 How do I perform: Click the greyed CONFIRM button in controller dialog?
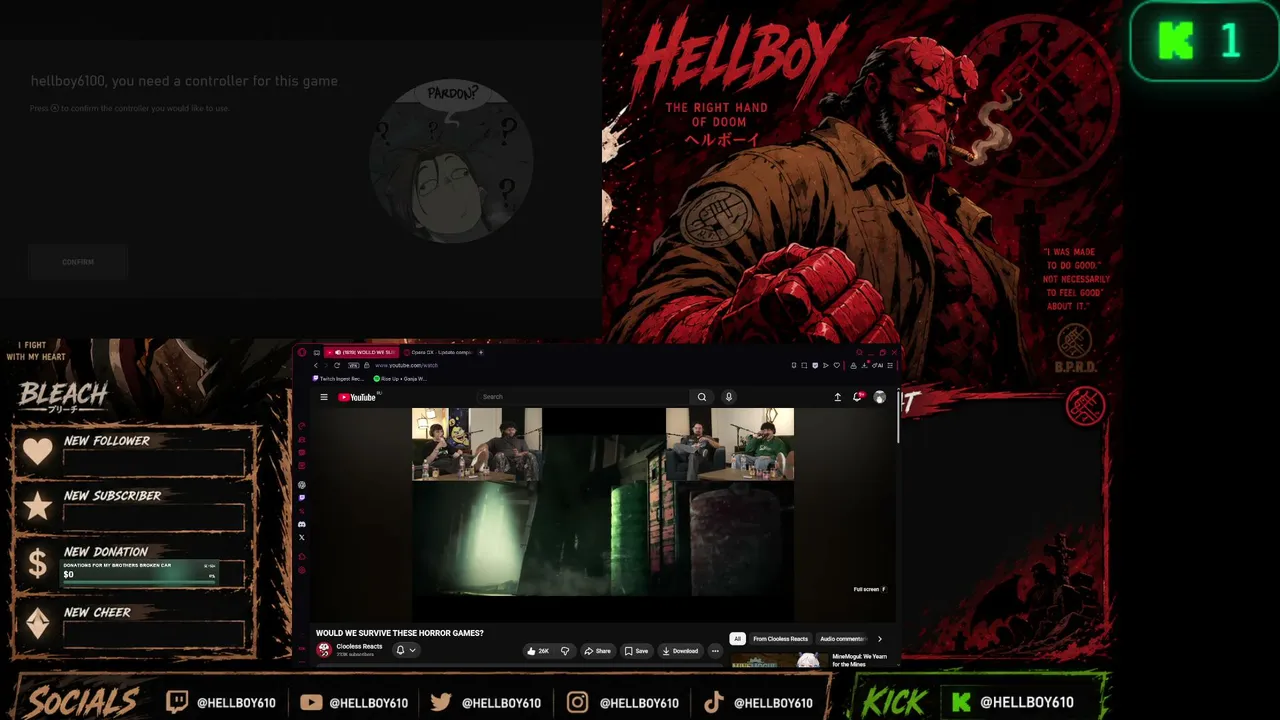click(78, 262)
